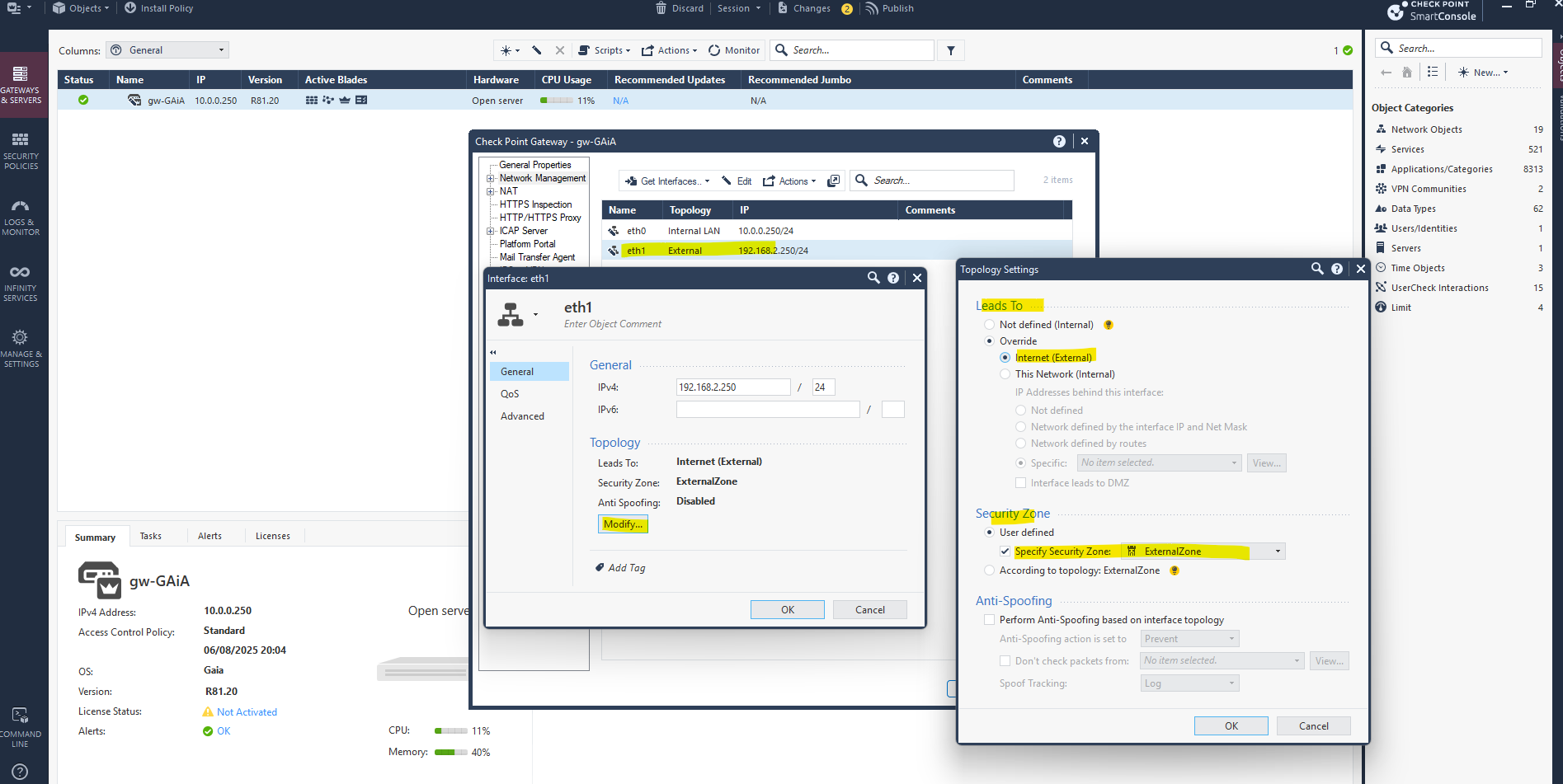Select Advanced section in Interface eth1 dialog

click(x=530, y=416)
